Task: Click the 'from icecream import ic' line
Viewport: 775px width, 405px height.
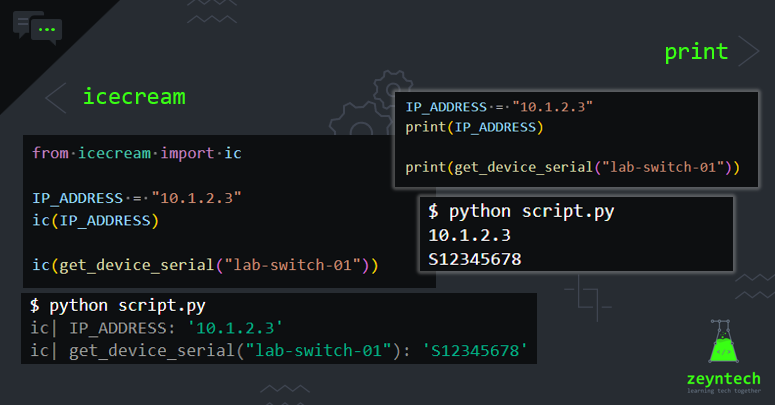Action: pyautogui.click(x=137, y=153)
